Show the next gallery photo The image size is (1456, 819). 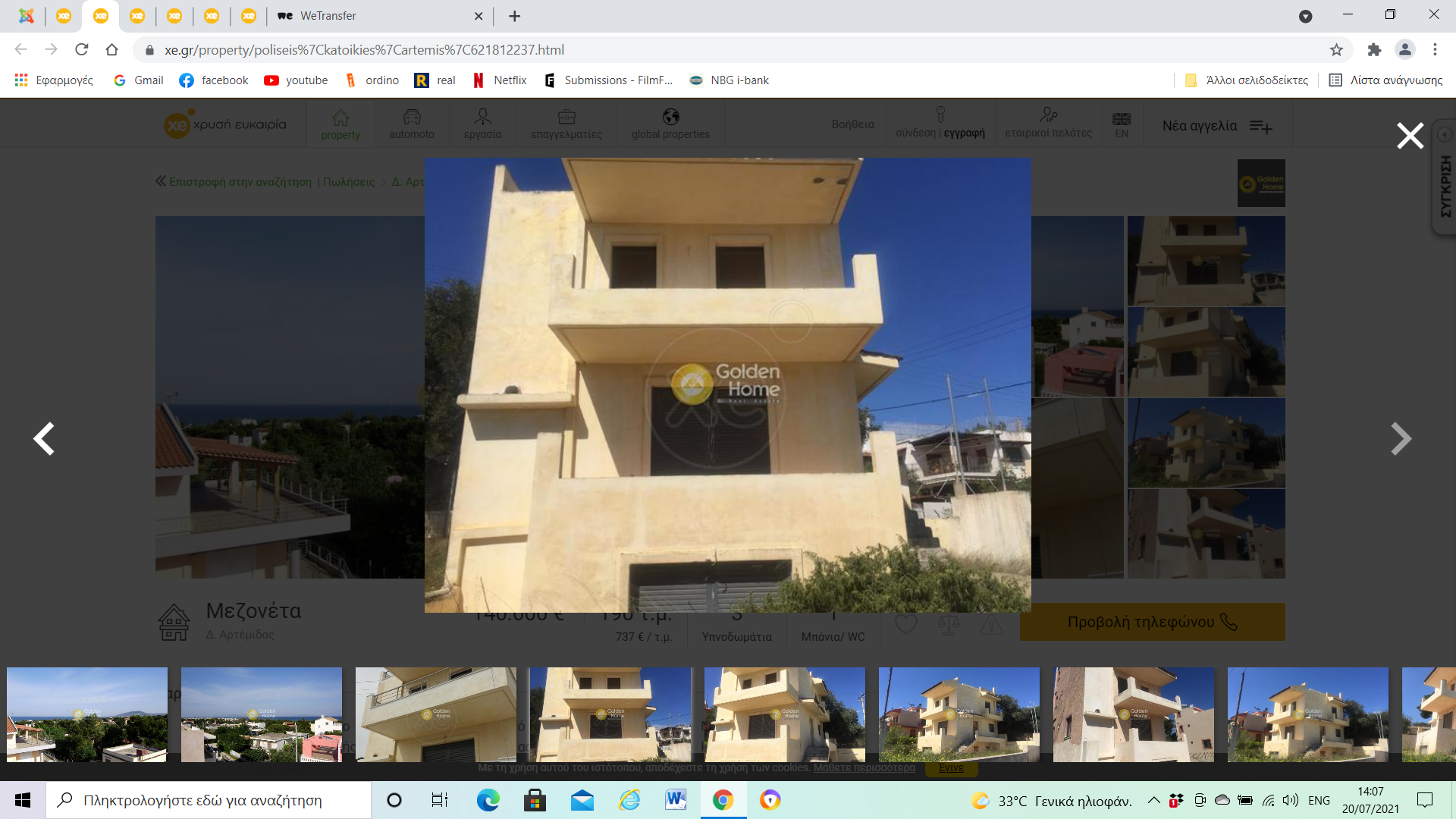point(1400,438)
